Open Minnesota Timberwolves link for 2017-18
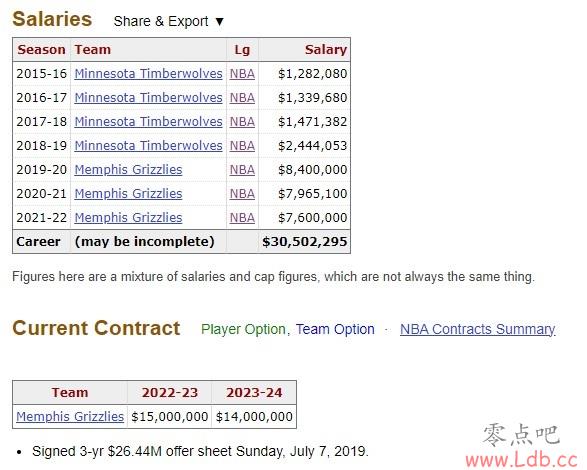The image size is (587, 470). (x=148, y=122)
